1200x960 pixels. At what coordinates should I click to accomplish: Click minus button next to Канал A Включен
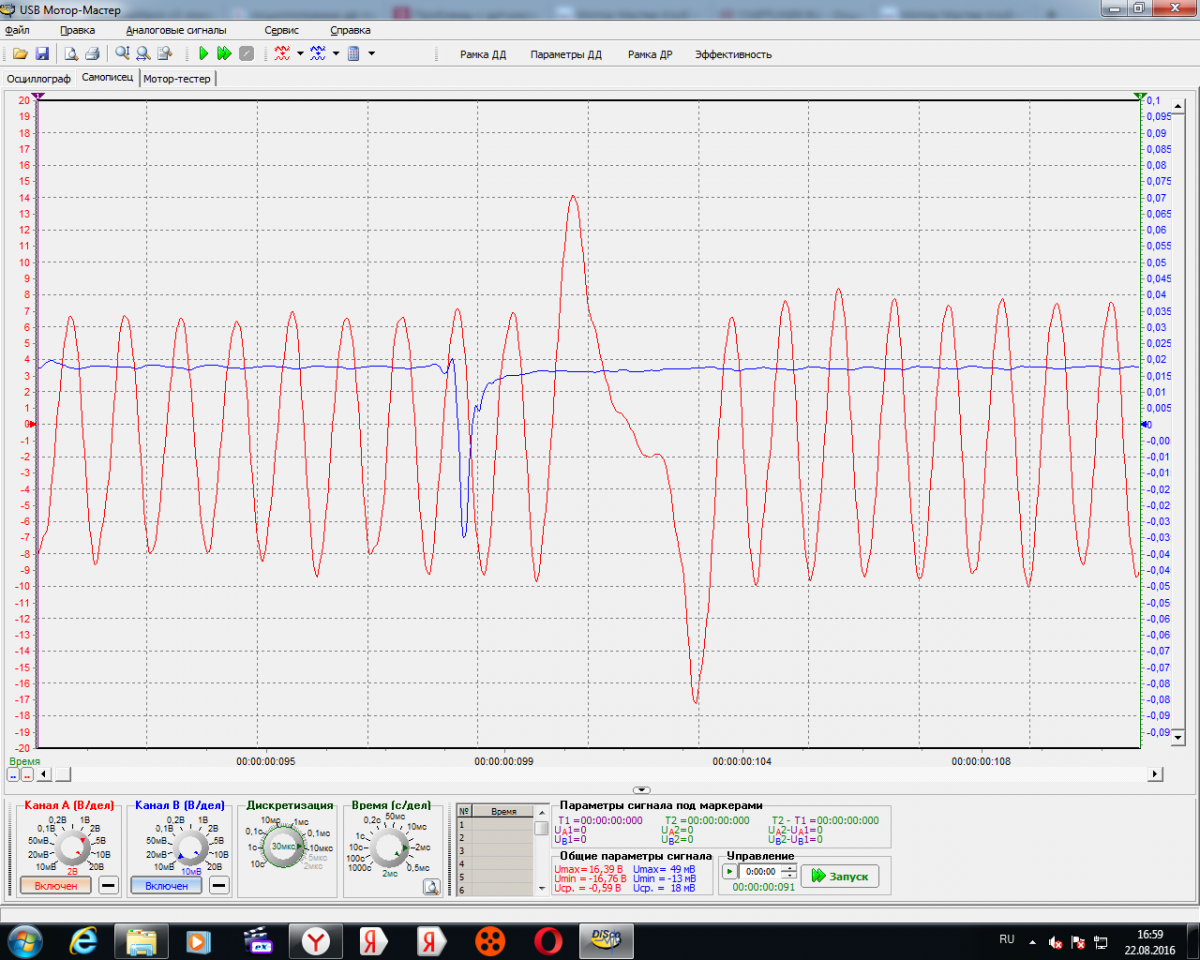pyautogui.click(x=108, y=885)
